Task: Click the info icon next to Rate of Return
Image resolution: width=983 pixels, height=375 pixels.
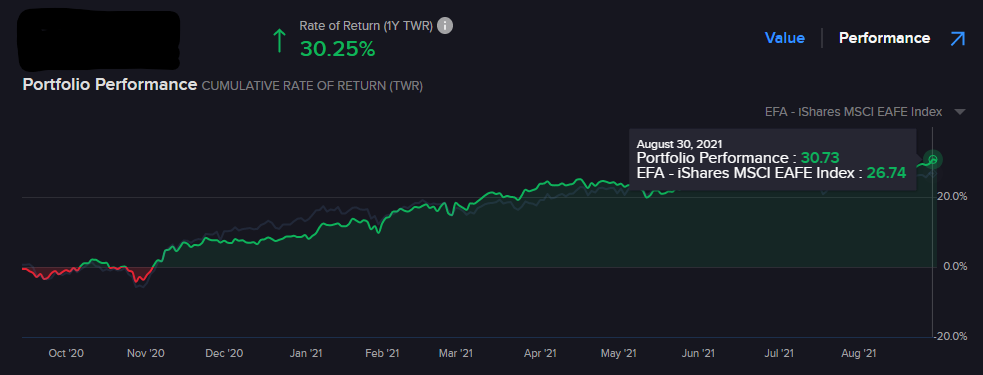Action: (444, 26)
